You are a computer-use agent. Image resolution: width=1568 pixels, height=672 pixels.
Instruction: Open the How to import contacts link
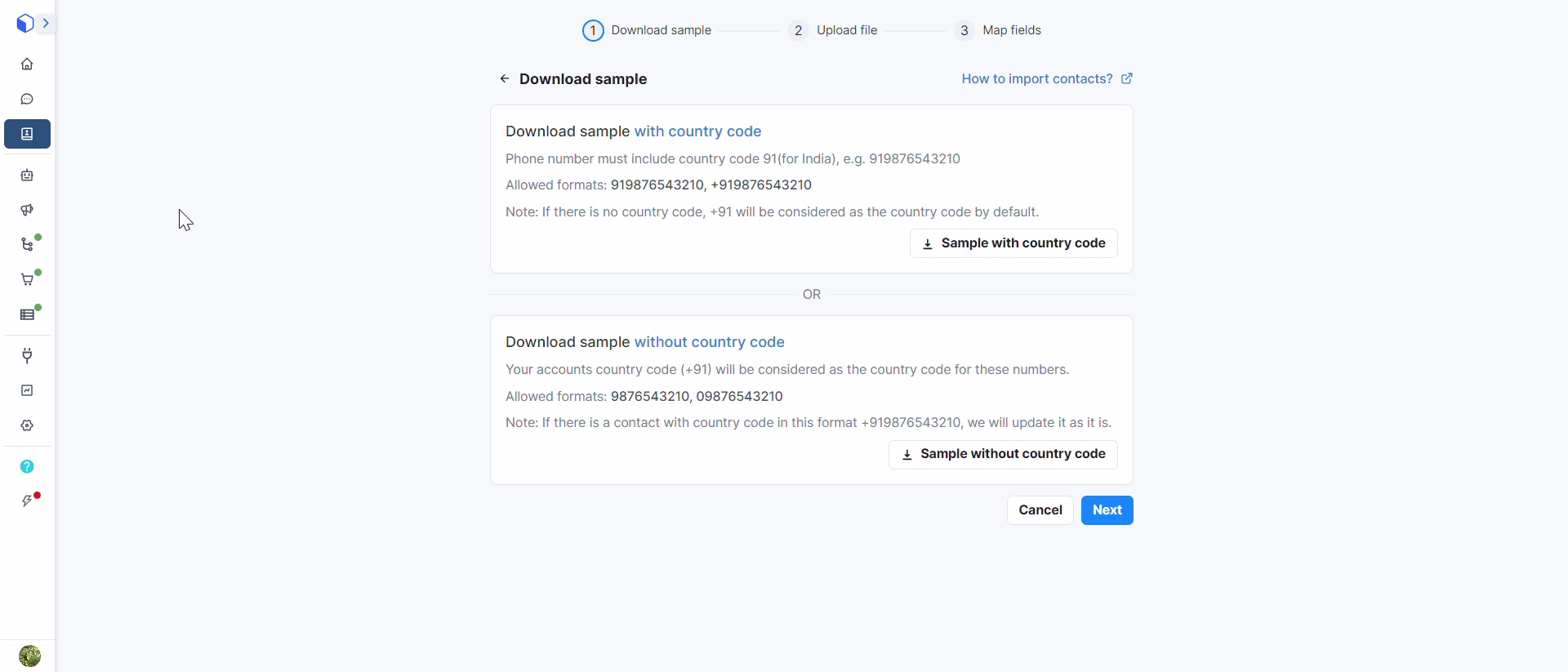click(1046, 78)
